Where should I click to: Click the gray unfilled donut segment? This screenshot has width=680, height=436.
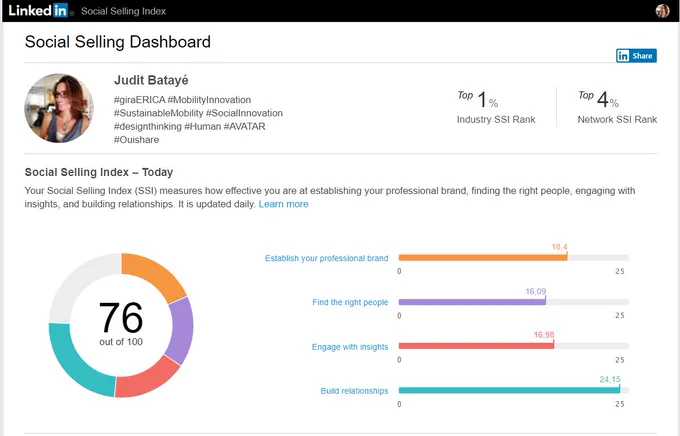pos(79,283)
